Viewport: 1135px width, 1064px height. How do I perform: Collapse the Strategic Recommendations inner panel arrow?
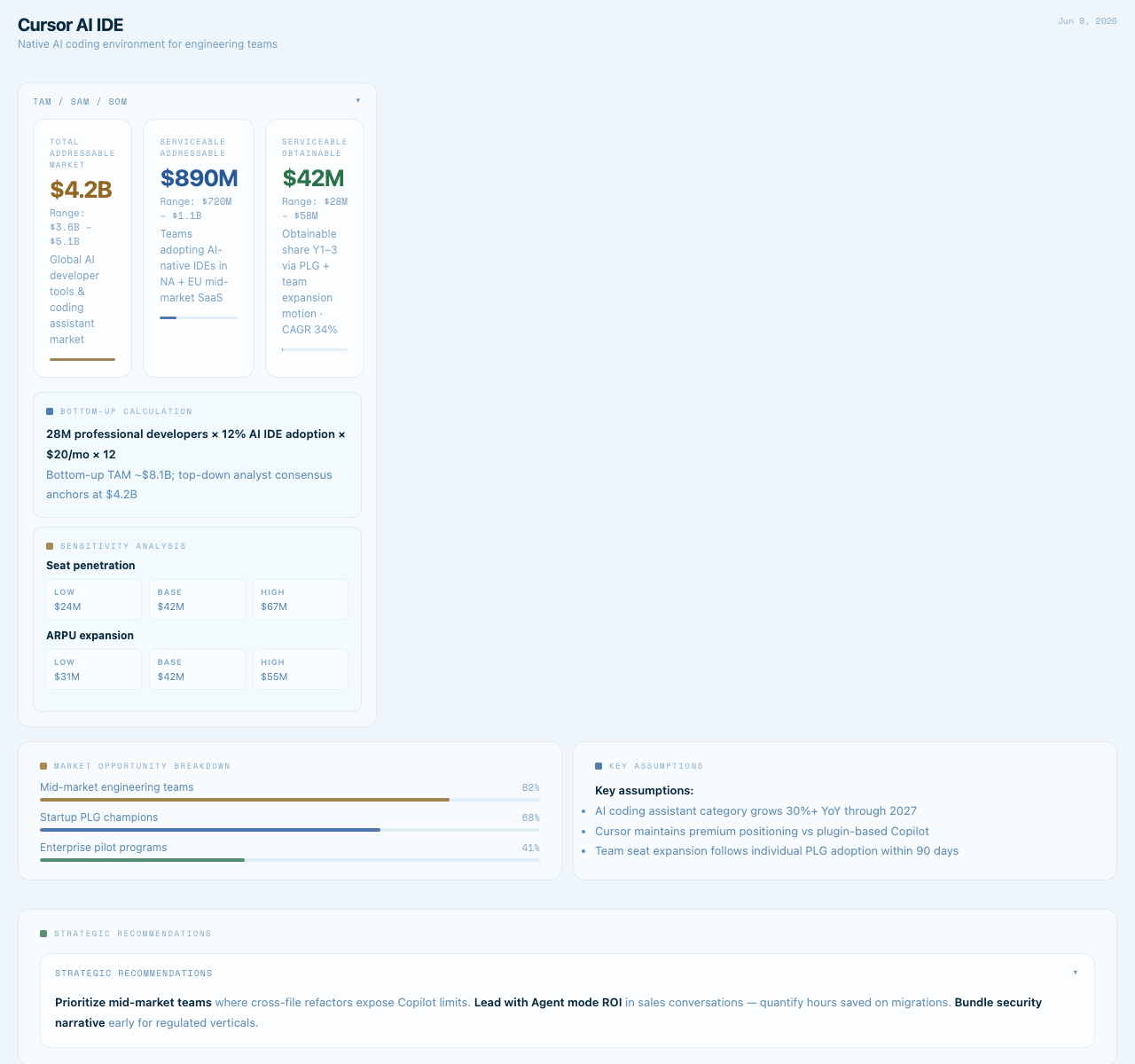(1076, 973)
